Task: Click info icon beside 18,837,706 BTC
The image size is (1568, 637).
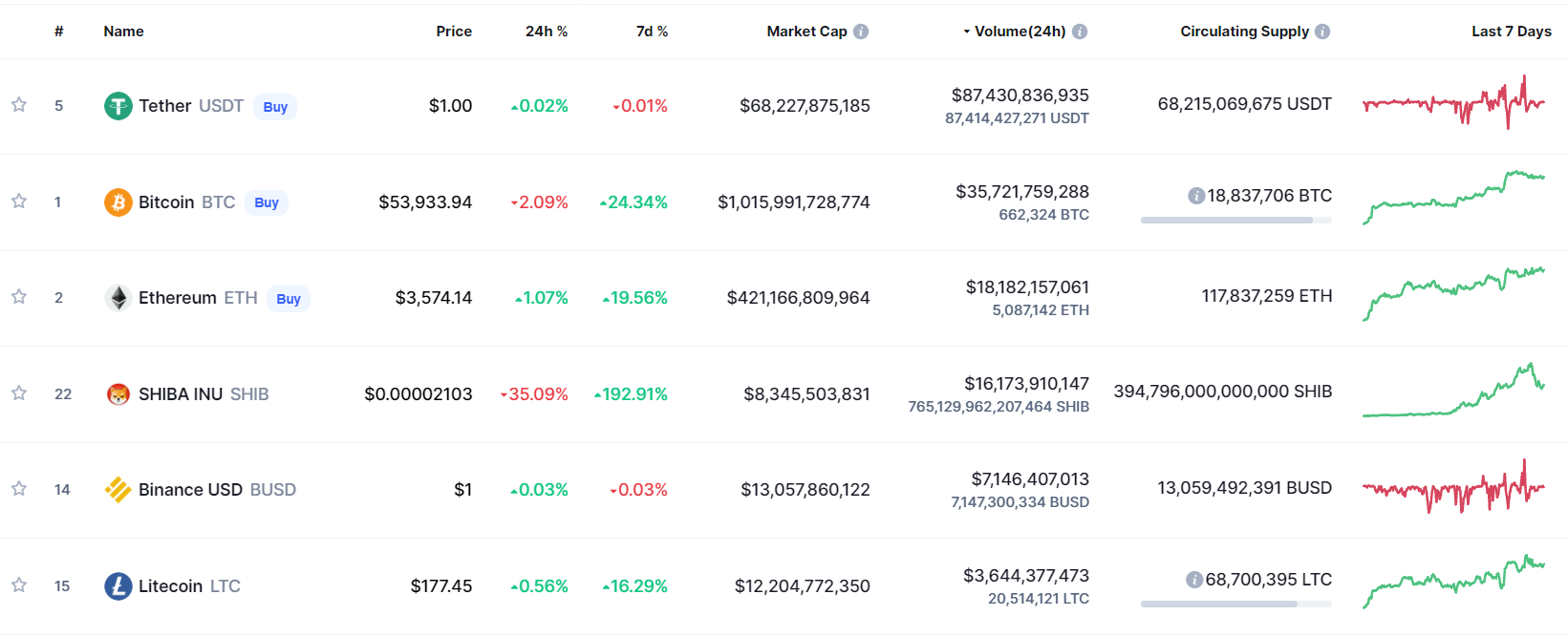Action: coord(1195,196)
